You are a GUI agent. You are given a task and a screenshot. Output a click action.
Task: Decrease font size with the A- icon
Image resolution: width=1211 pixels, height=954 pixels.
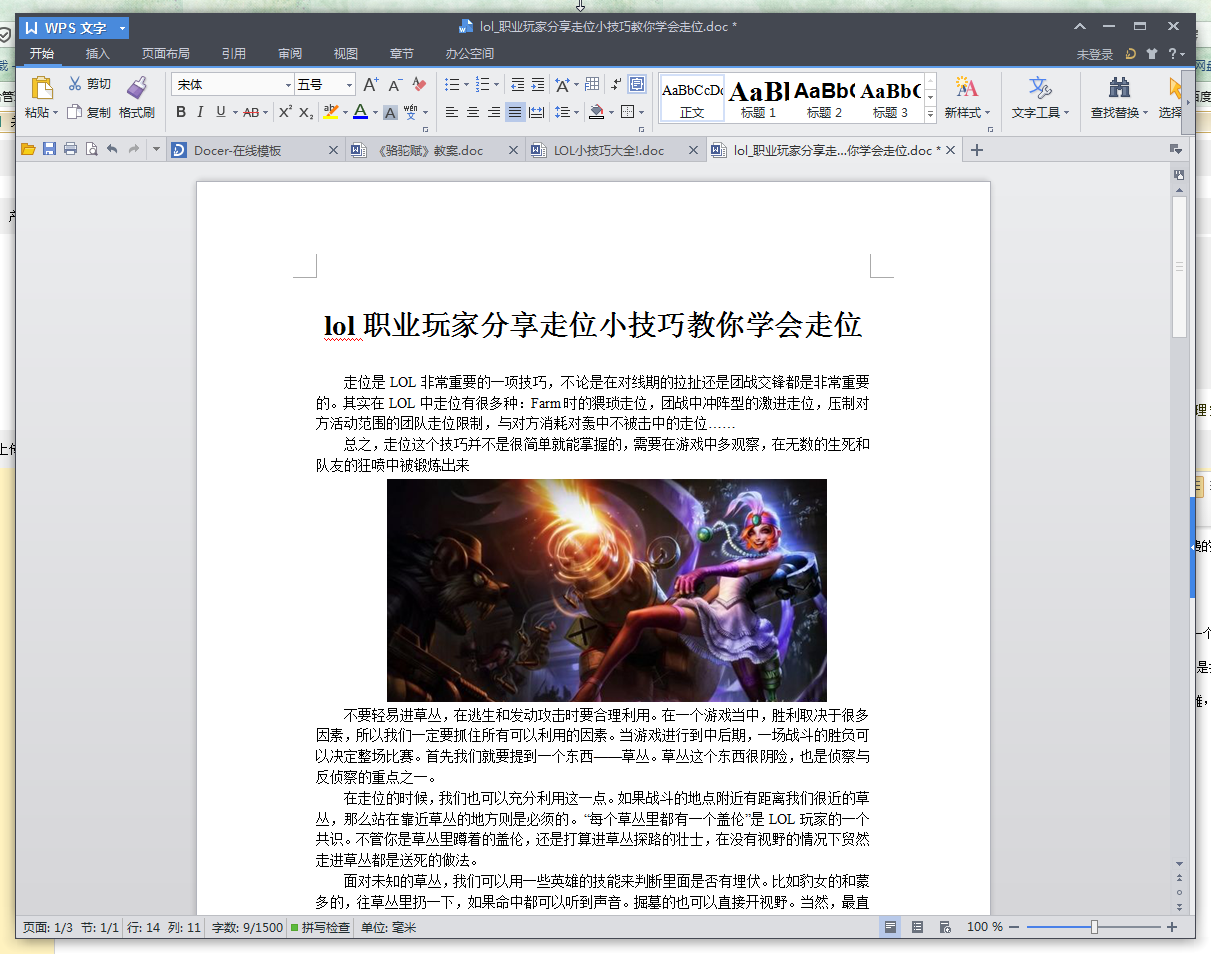tap(395, 85)
